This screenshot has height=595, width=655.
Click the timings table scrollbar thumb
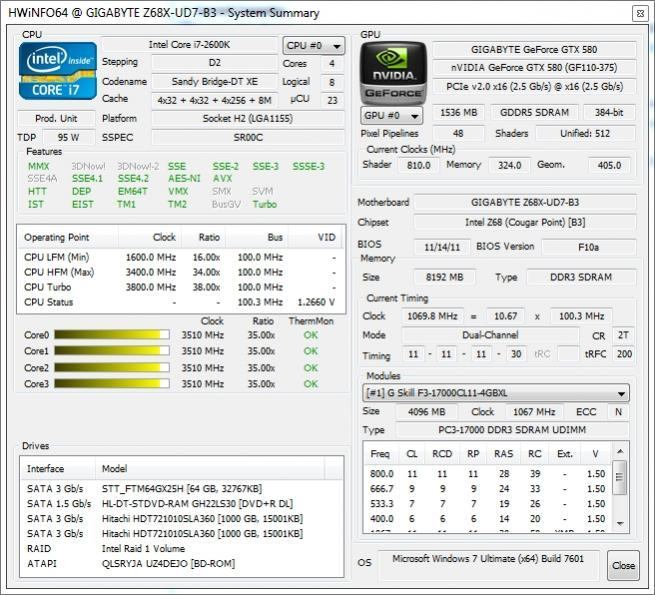(619, 477)
